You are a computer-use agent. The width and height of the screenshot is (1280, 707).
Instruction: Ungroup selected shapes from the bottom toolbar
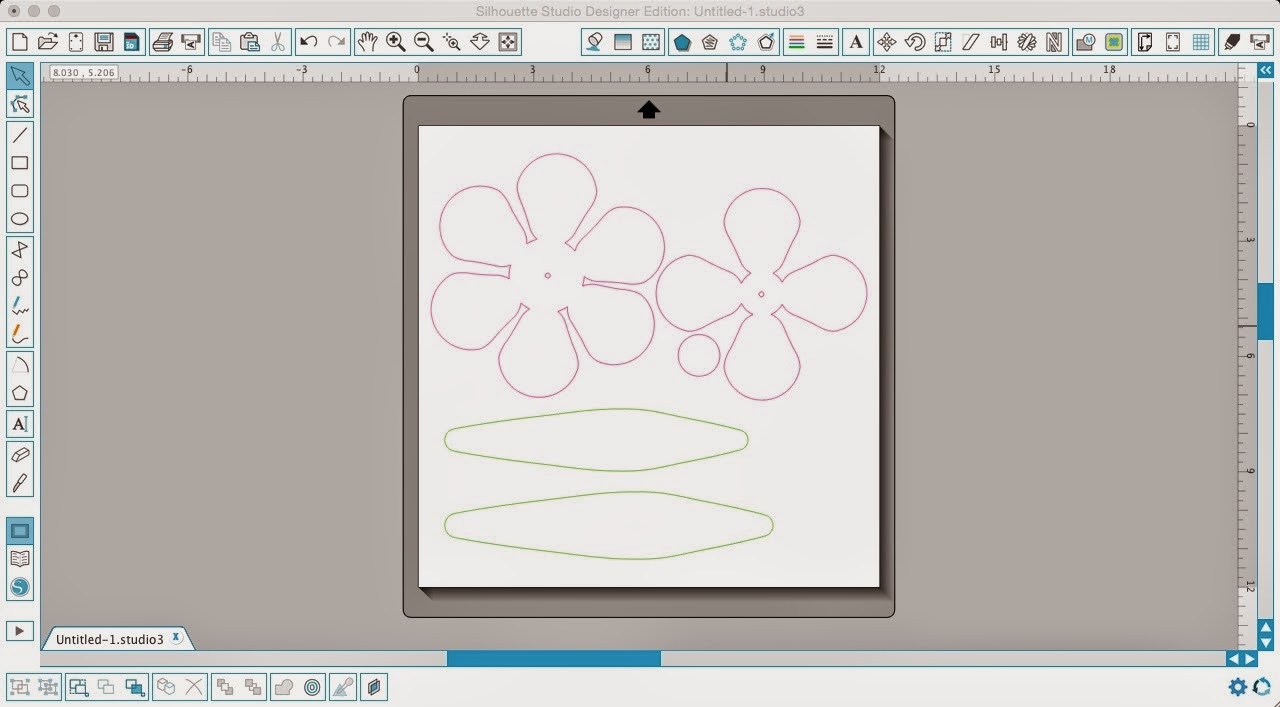point(47,687)
